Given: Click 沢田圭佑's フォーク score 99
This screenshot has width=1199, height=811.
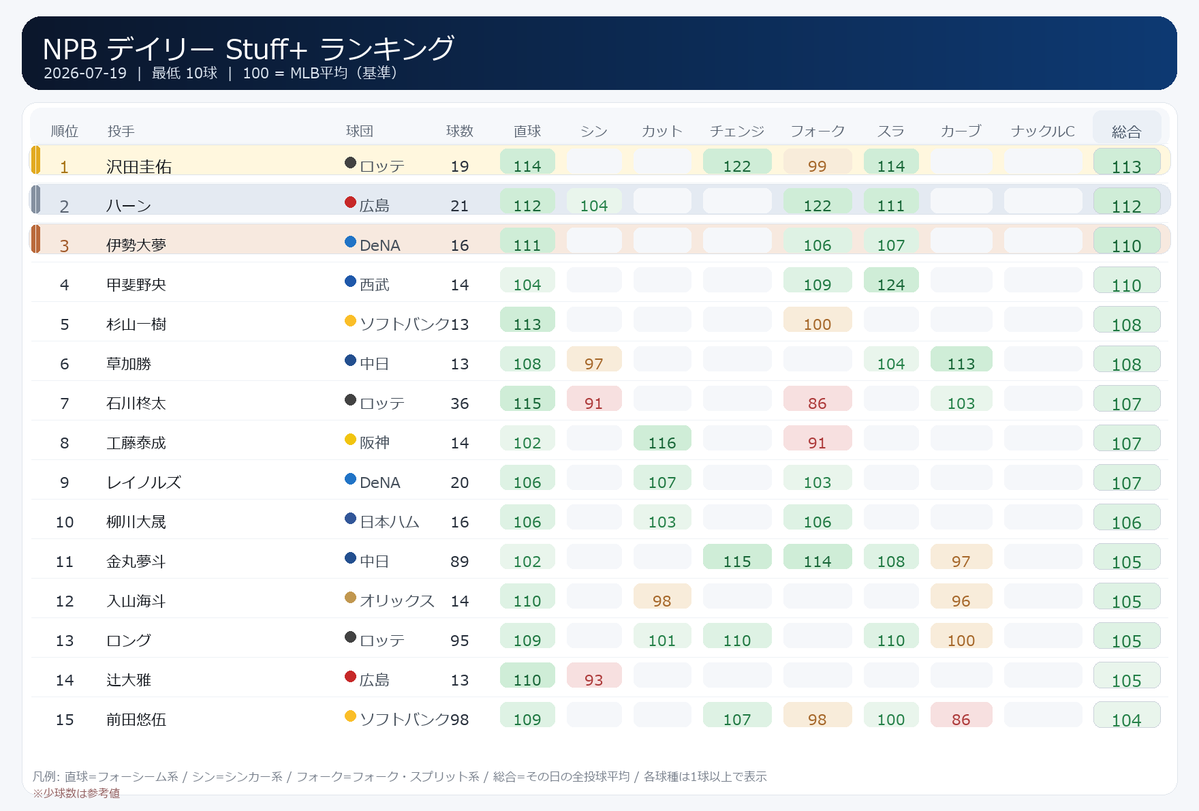Looking at the screenshot, I should tap(817, 162).
